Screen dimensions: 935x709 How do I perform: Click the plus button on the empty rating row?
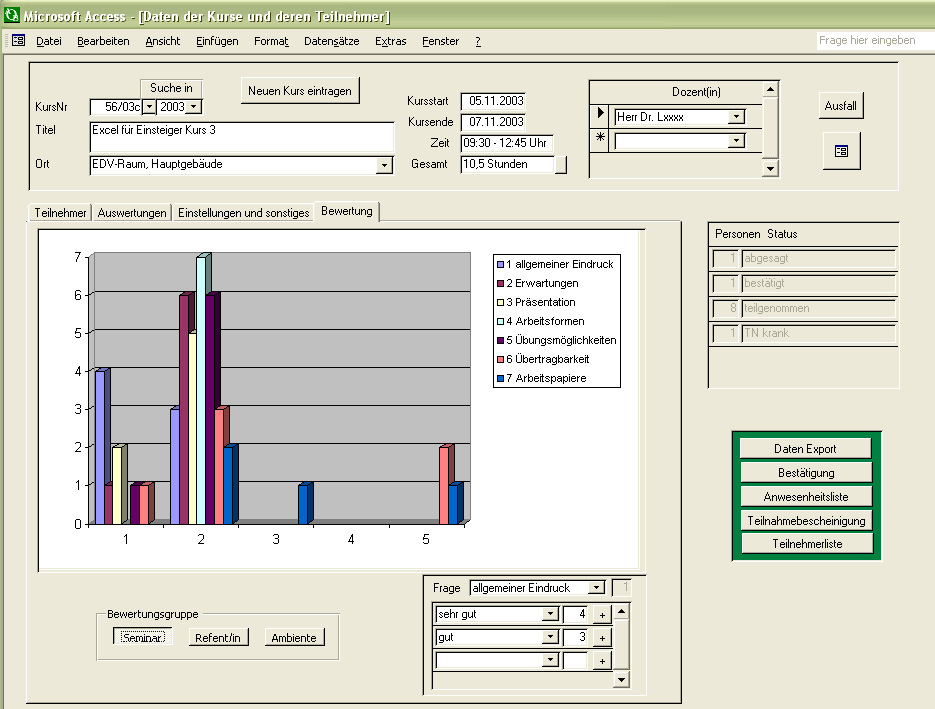coord(602,661)
